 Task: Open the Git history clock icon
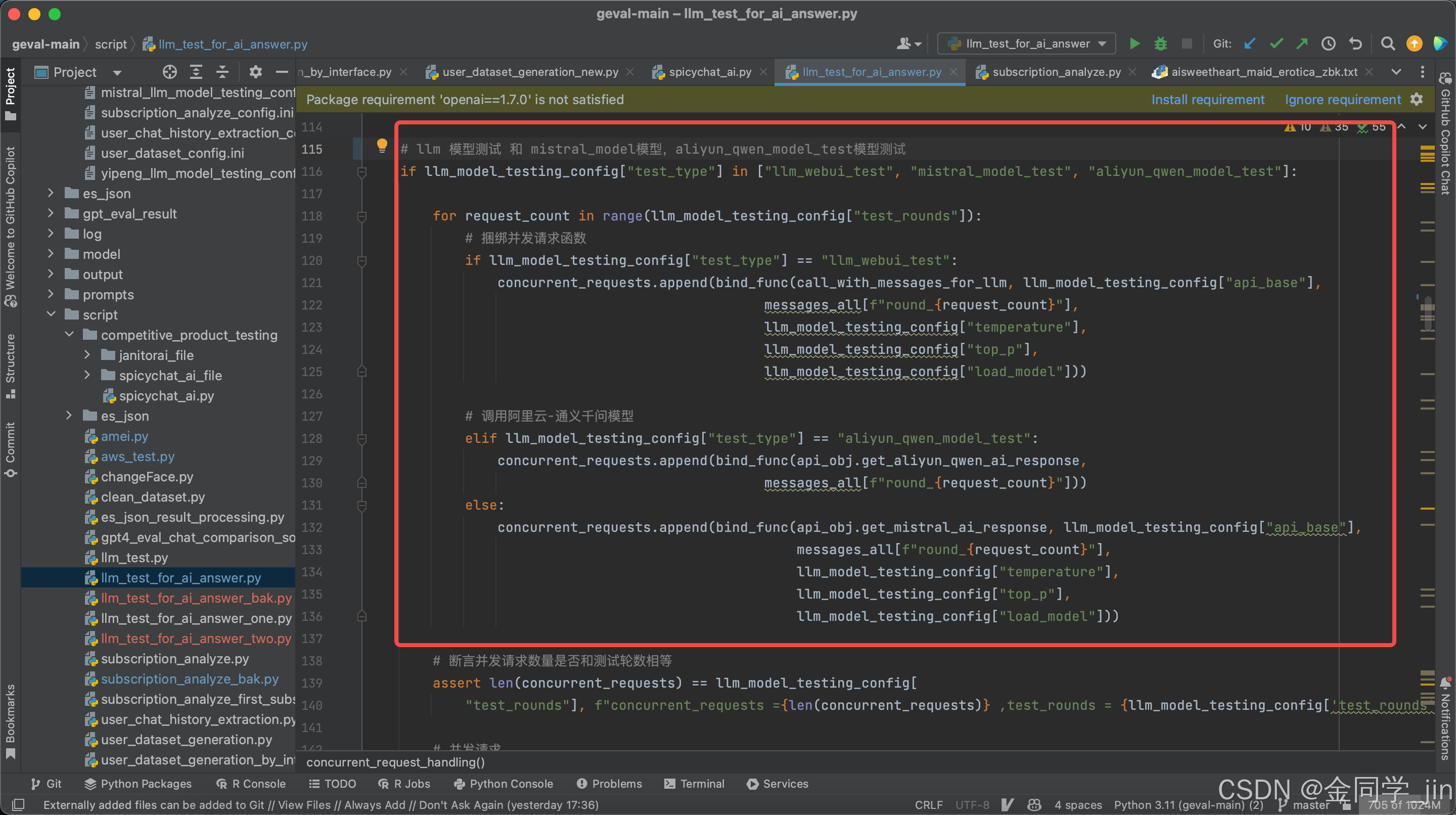point(1328,43)
